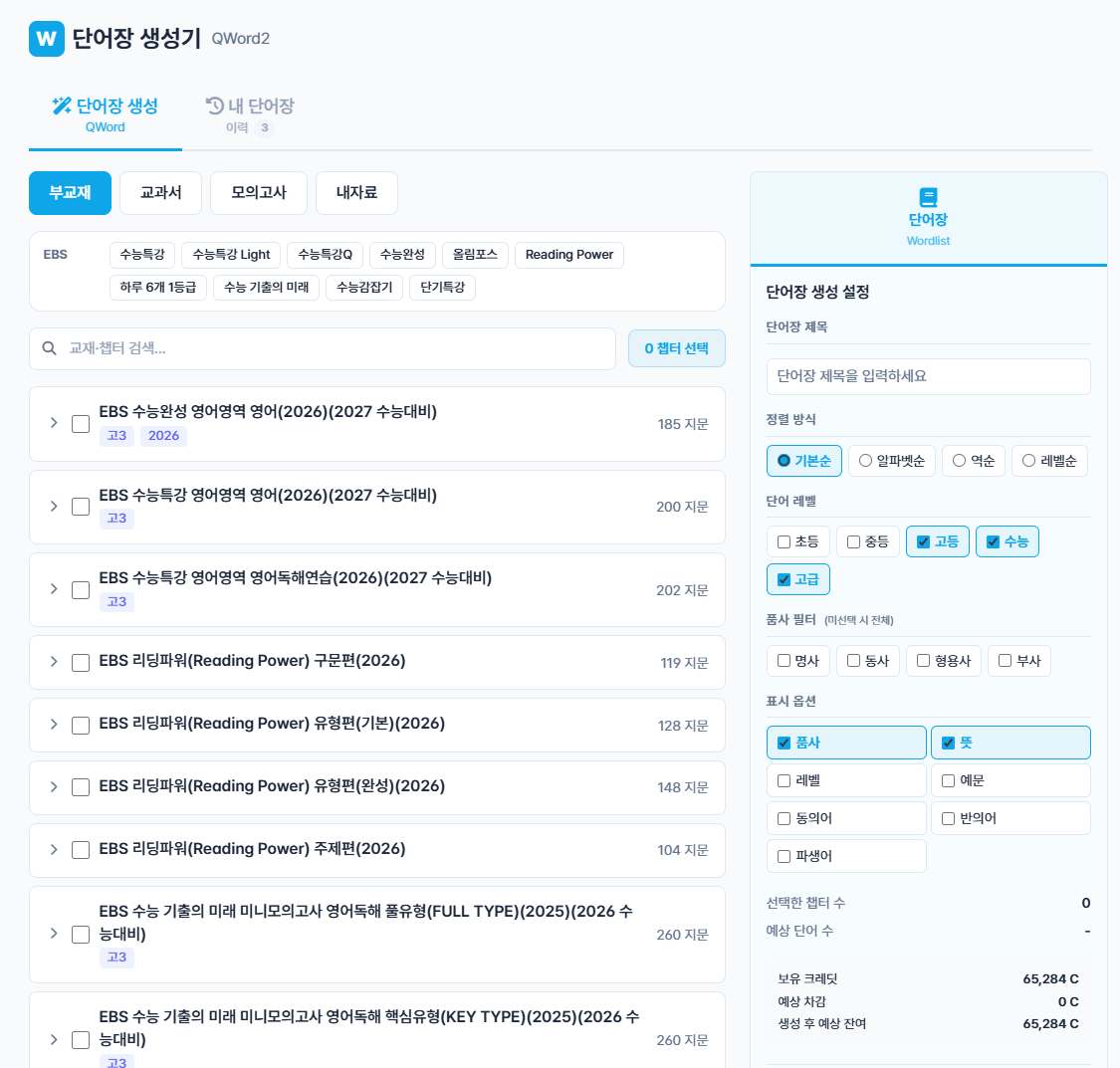Filter by 단기특강 tag
The width and height of the screenshot is (1120, 1068).
point(442,288)
